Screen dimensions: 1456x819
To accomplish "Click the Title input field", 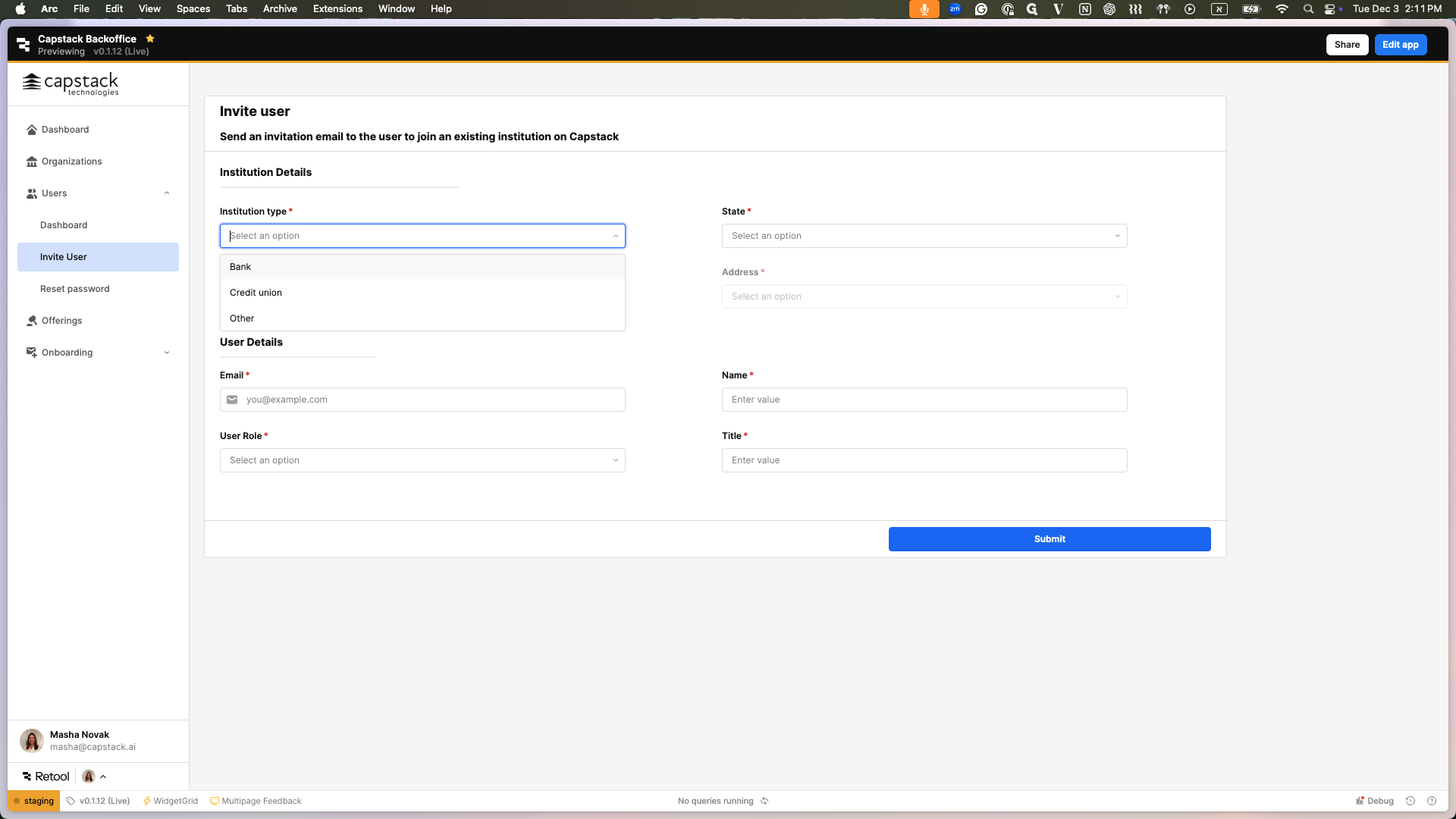I will point(924,460).
